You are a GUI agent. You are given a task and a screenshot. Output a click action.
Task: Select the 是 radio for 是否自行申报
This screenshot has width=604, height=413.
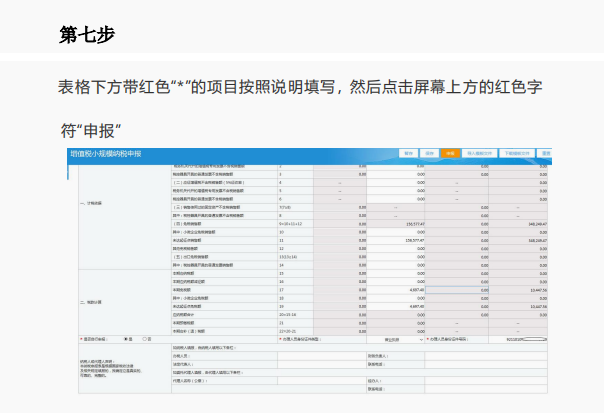point(126,339)
